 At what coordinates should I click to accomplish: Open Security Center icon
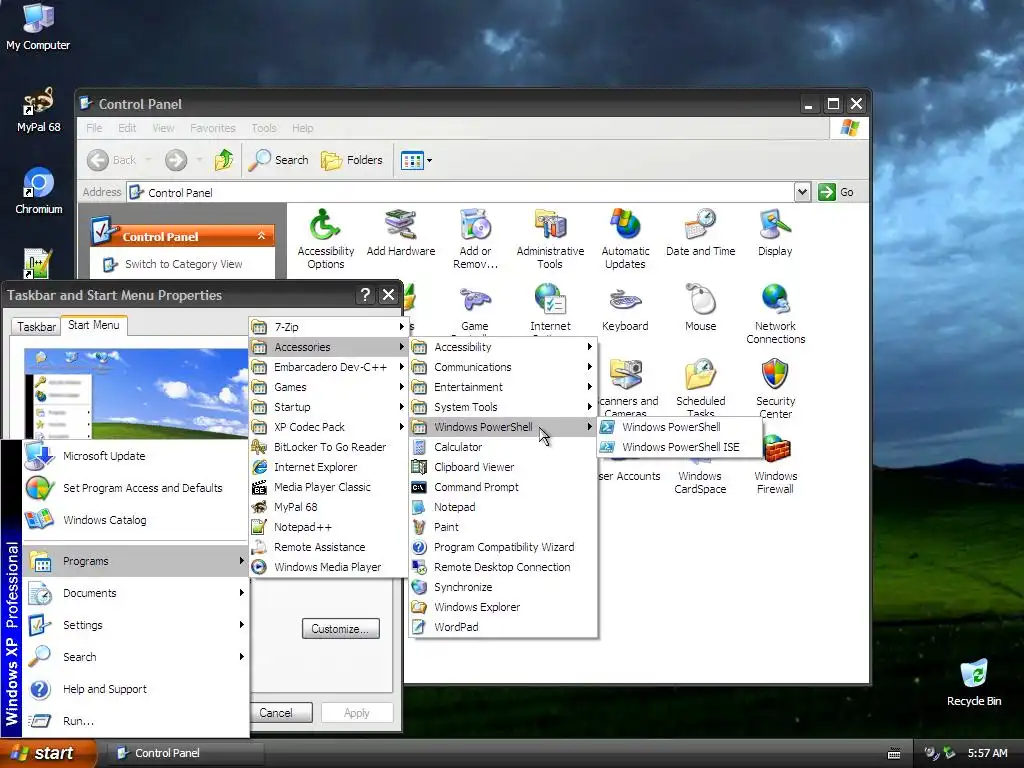click(775, 388)
